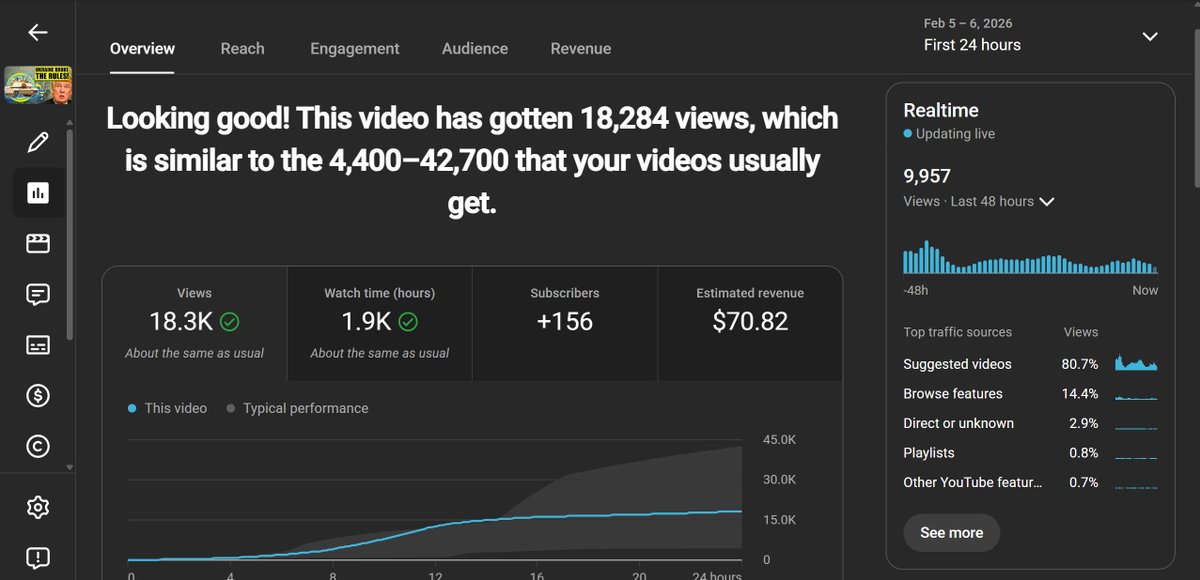Expand the sidebar with the bottom chevron
The width and height of the screenshot is (1200, 580).
(69, 465)
